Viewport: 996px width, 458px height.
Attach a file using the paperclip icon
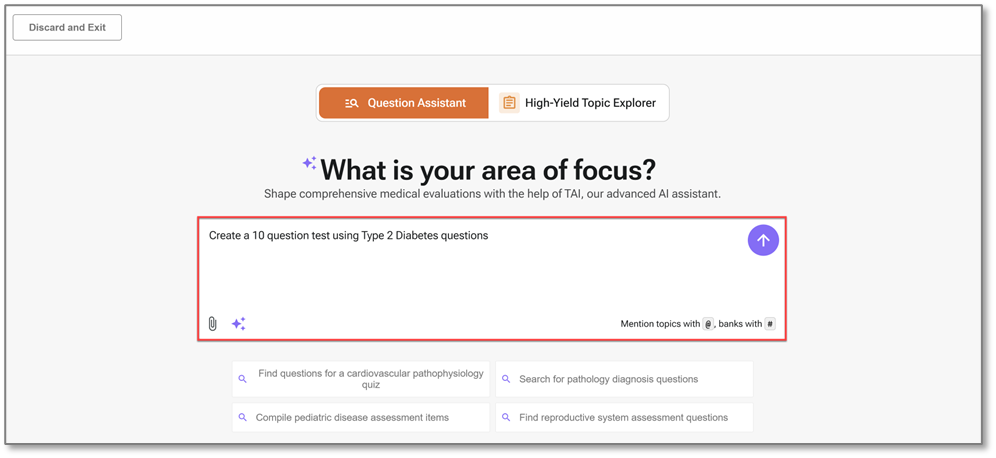213,324
